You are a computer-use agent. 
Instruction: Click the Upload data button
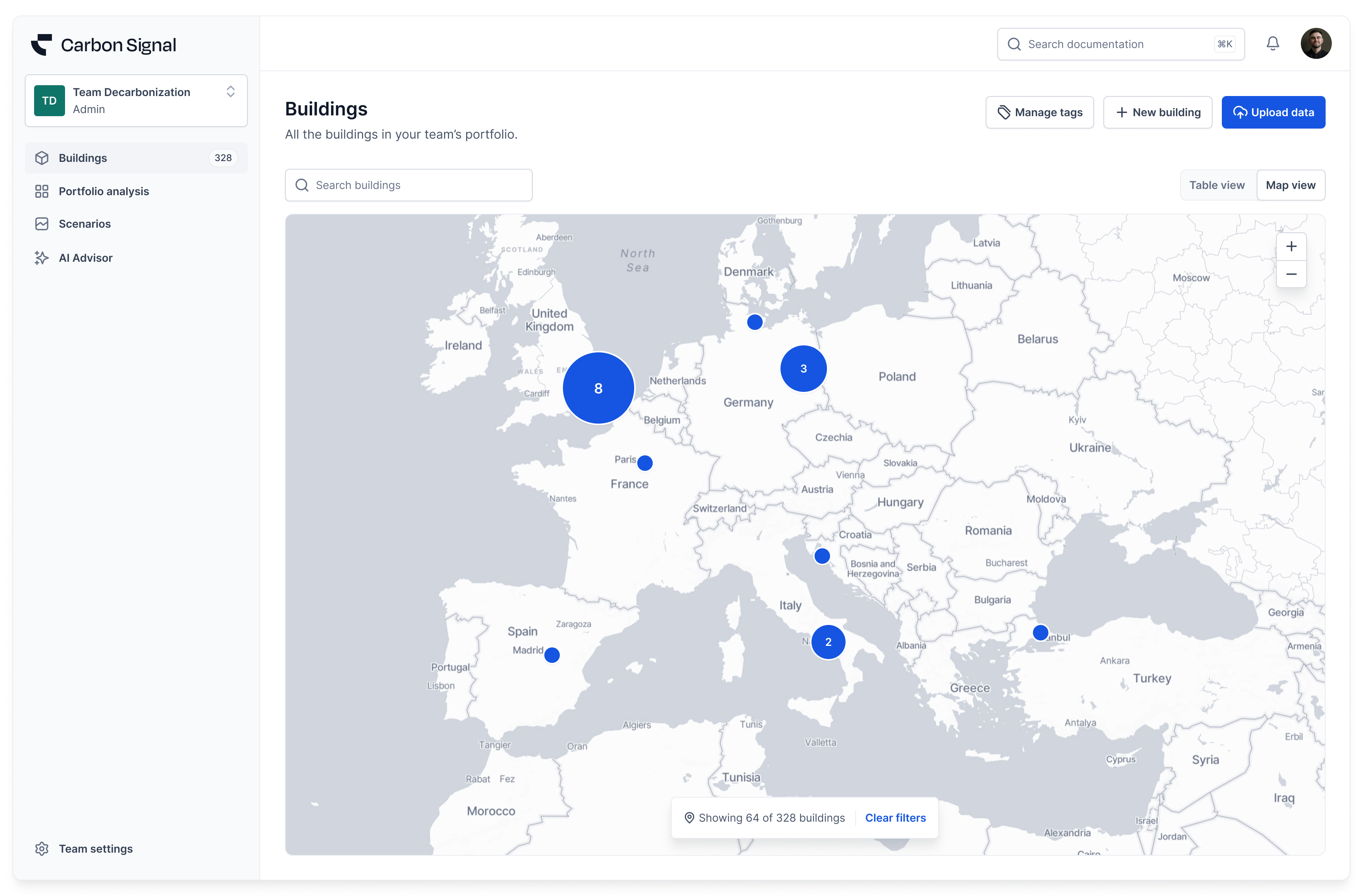tap(1273, 112)
